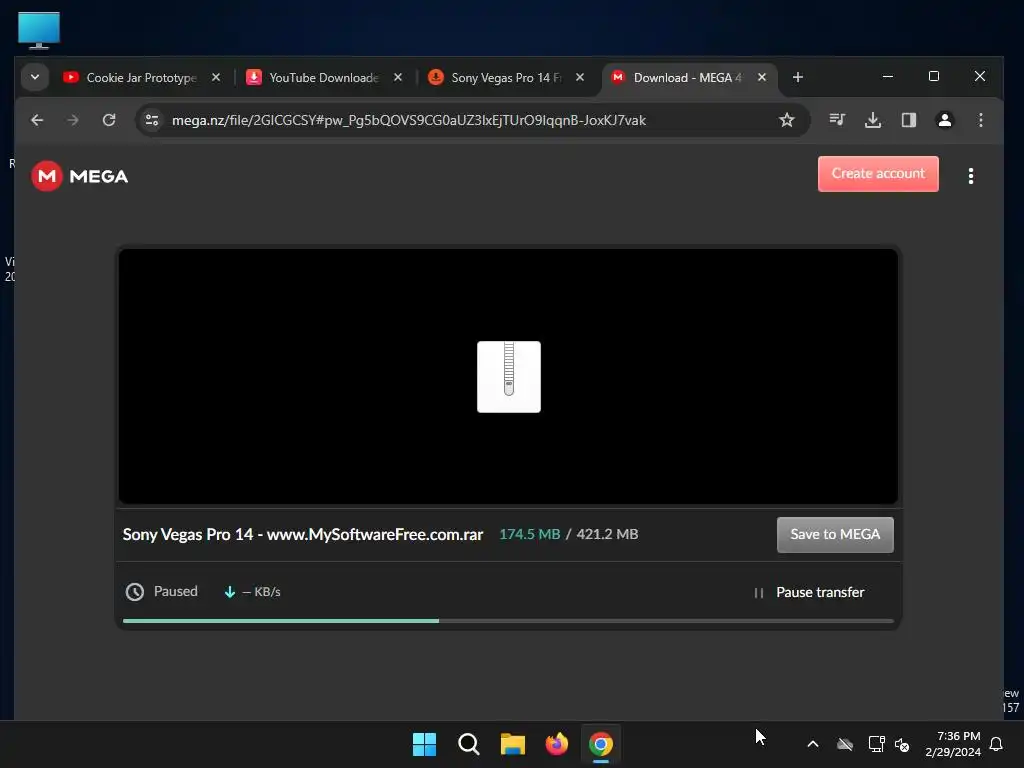Click the Create account button

pyautogui.click(x=878, y=174)
